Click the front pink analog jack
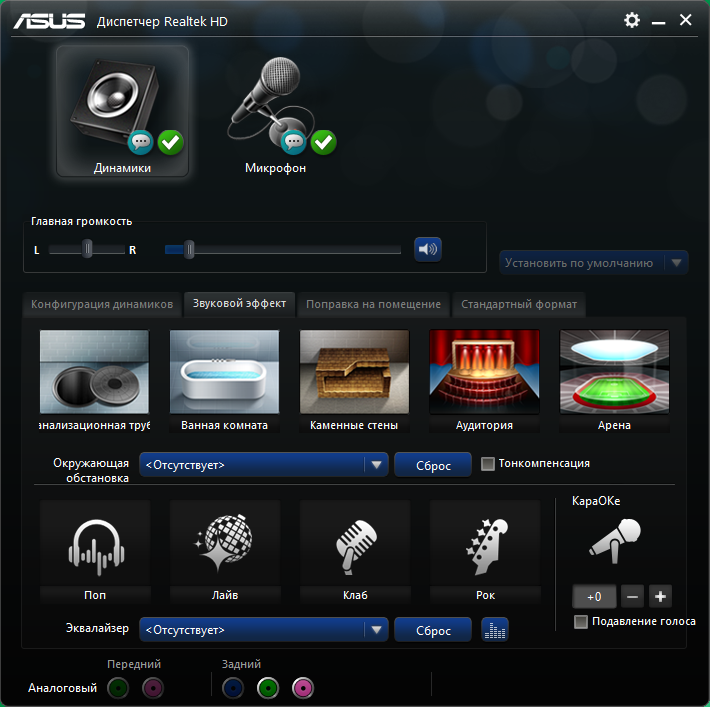The image size is (710, 707). (x=153, y=688)
